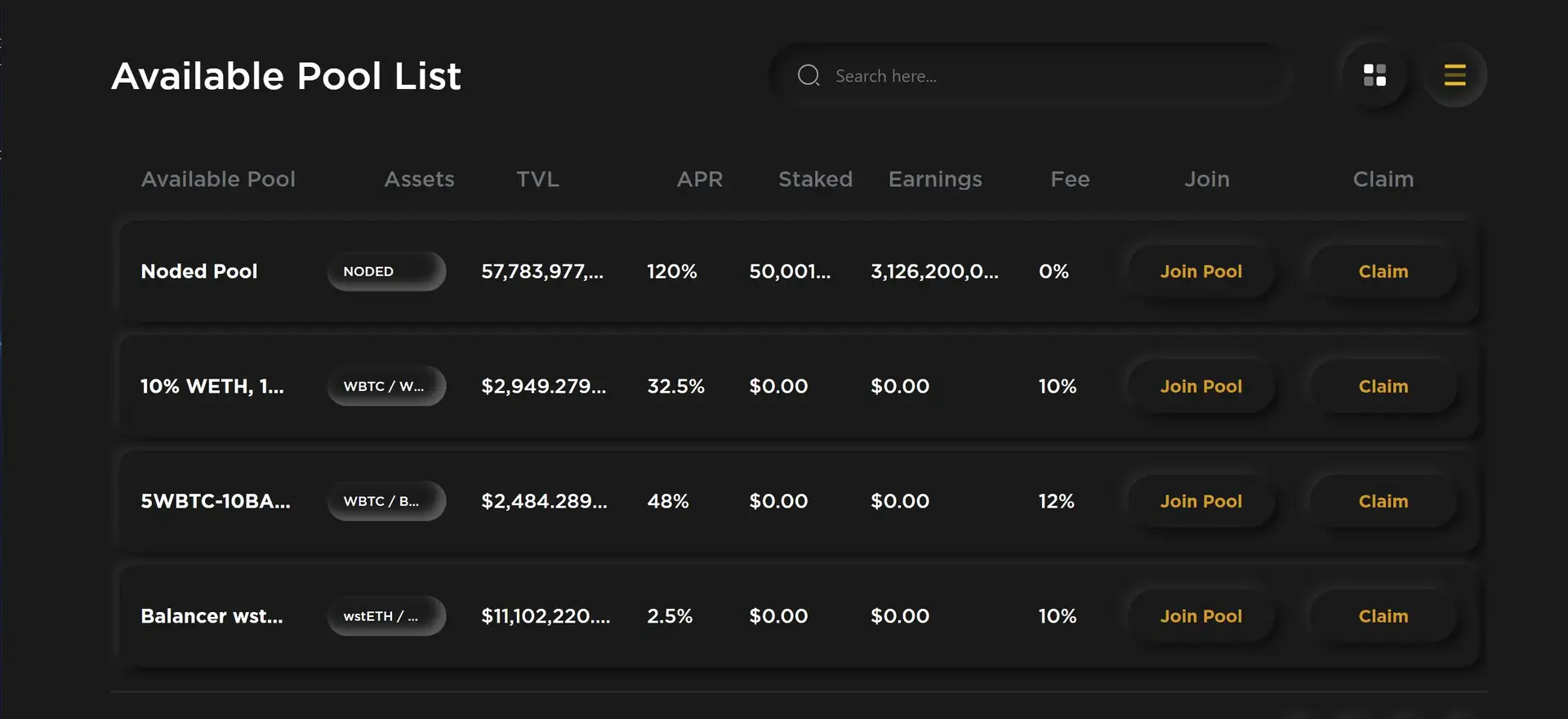Join the Noded Pool

pyautogui.click(x=1200, y=272)
